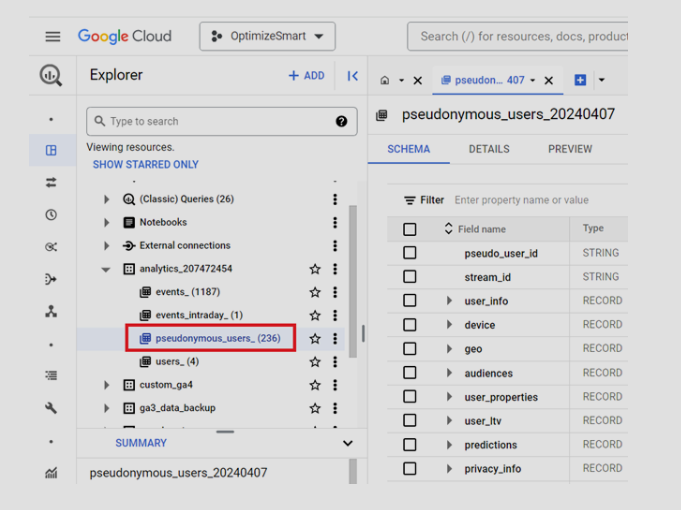Click the Google Cloud logo
This screenshot has height=510, width=681.
pos(125,36)
